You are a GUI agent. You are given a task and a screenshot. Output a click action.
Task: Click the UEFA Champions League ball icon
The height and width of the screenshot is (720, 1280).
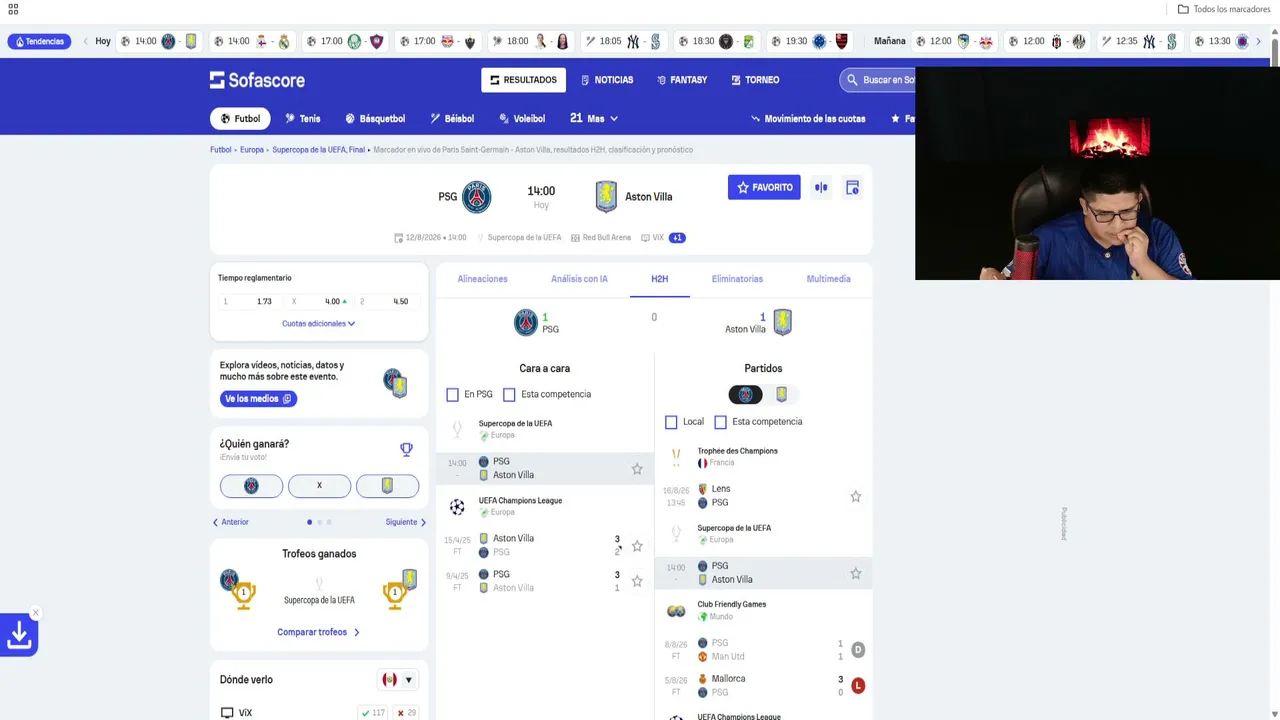tap(457, 507)
